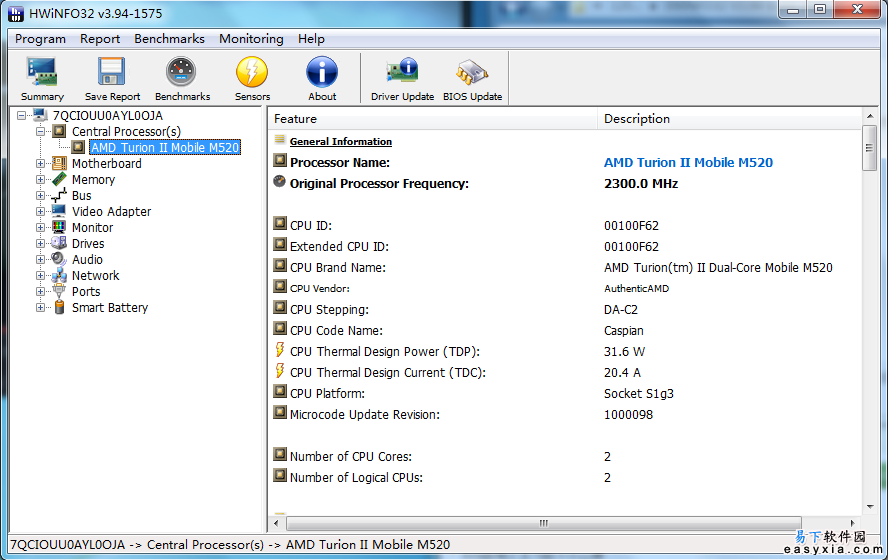
Task: Click the Feature column header
Action: click(x=434, y=119)
